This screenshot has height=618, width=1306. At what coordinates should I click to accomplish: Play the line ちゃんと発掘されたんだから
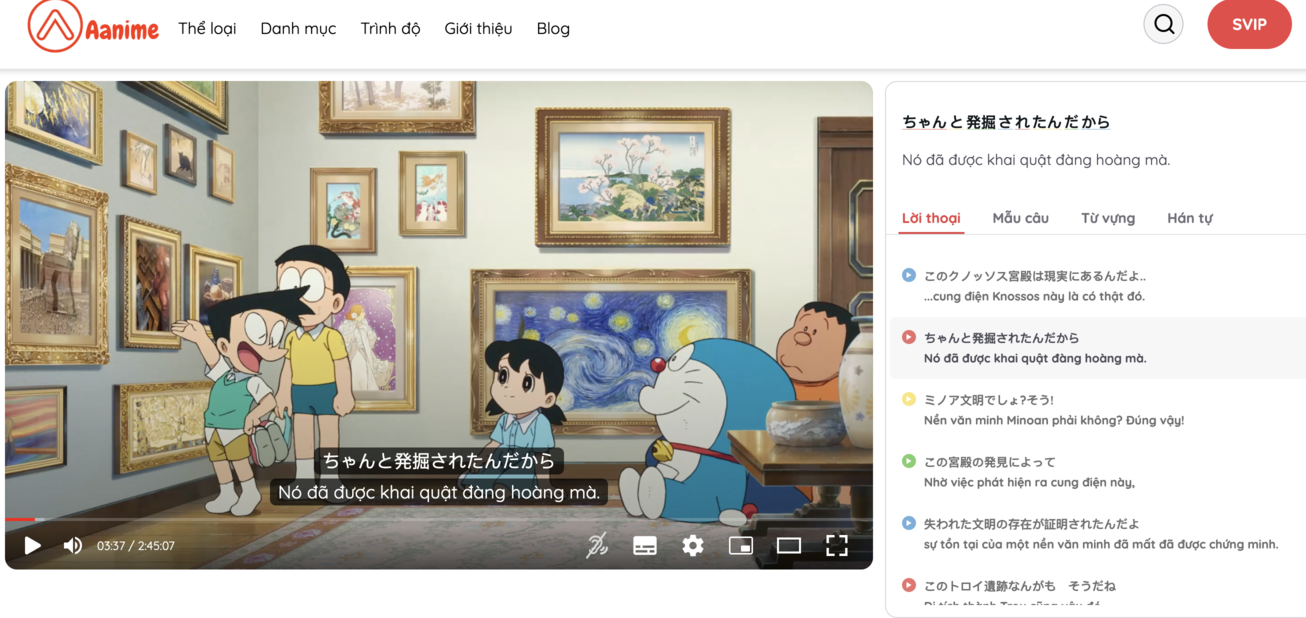click(x=907, y=338)
